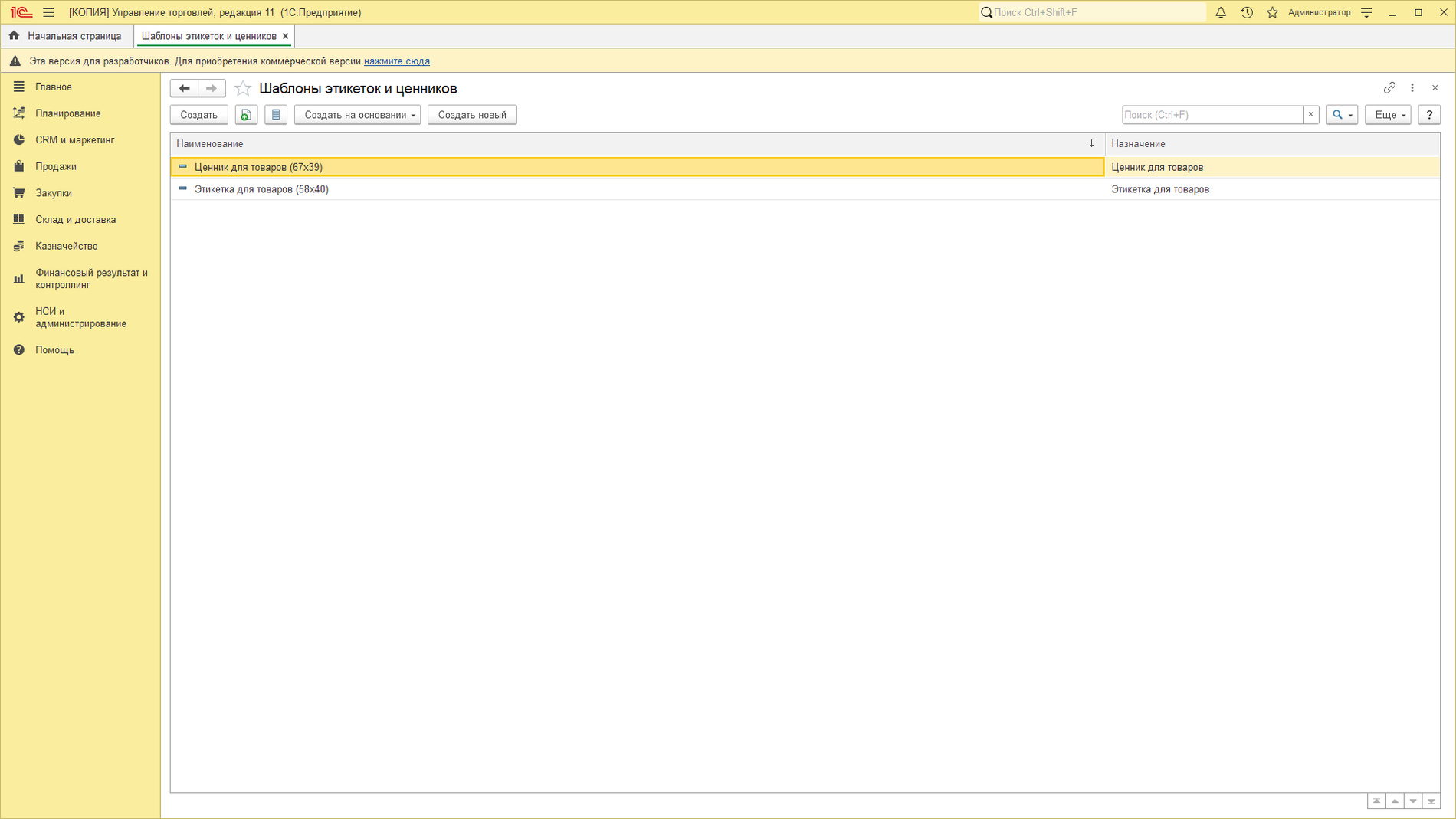Open НСИ и администрирование section
Viewport: 1456px width, 819px height.
tap(80, 317)
